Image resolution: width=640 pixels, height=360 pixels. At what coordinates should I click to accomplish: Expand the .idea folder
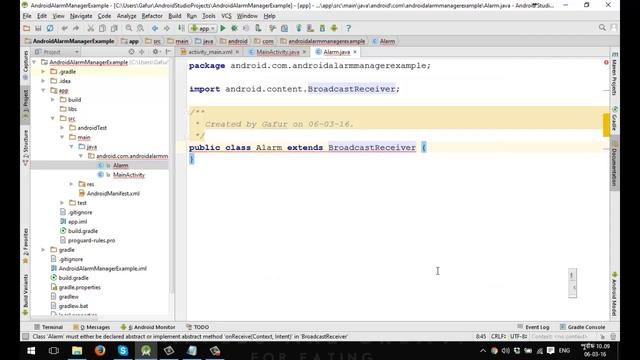[x=43, y=81]
